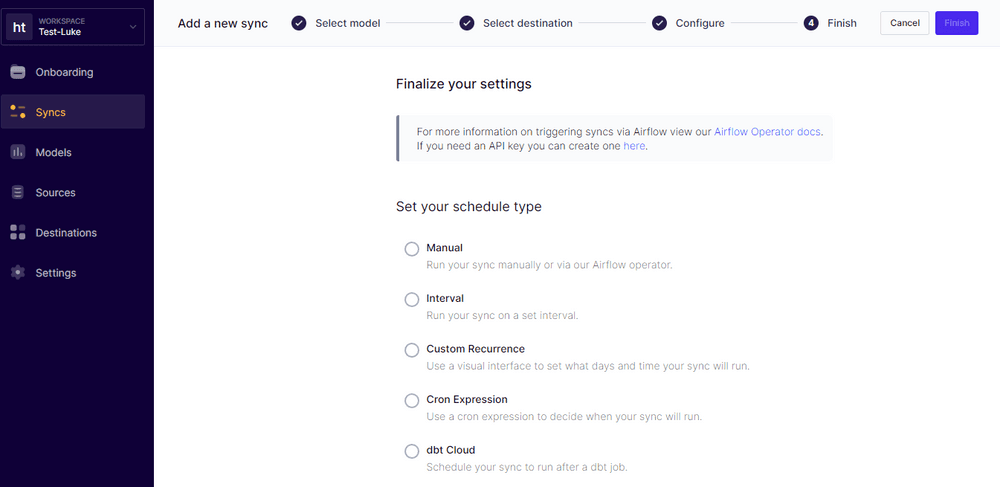
Task: Select Custom Recurrence radio button
Action: 411,350
